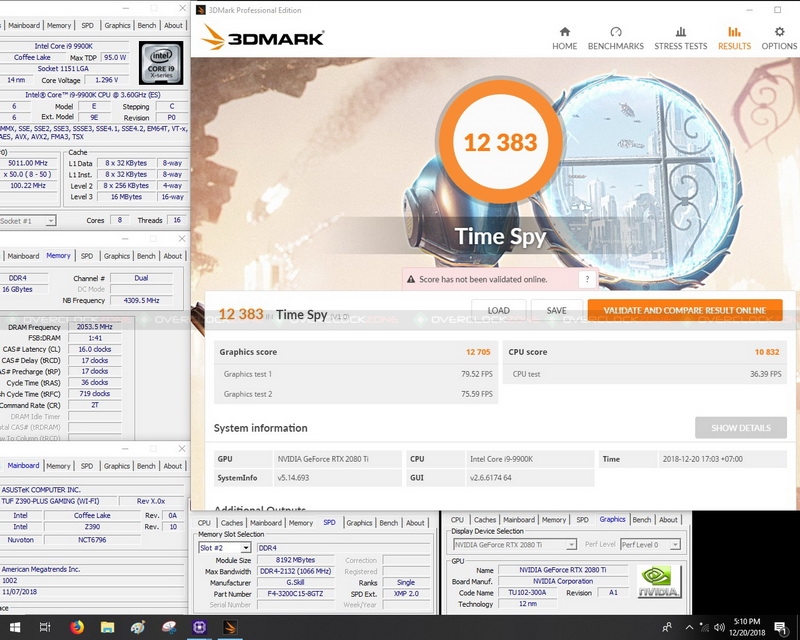Click the taskbar clock showing 5:10 PM
800x640 pixels.
[x=747, y=627]
